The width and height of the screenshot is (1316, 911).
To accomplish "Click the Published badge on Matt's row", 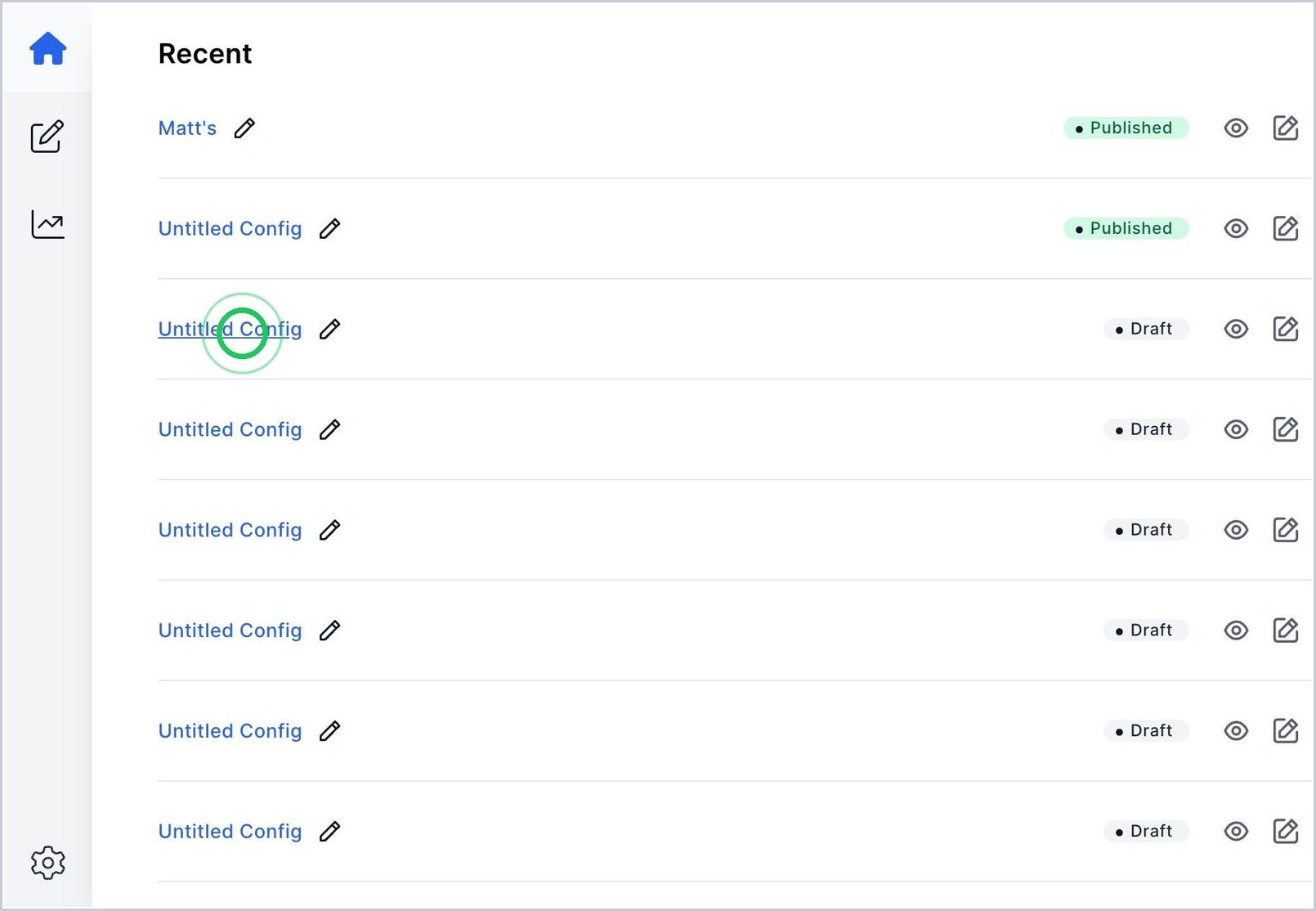I will pyautogui.click(x=1126, y=128).
